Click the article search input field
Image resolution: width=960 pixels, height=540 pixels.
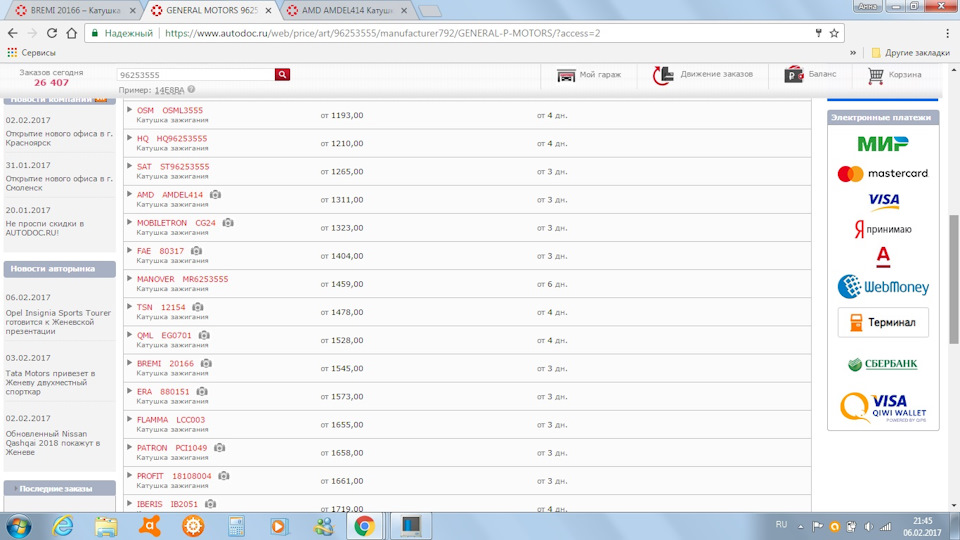pyautogui.click(x=196, y=75)
